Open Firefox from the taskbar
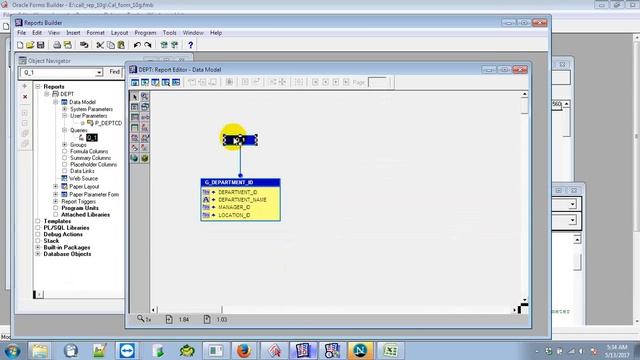Image resolution: width=640 pixels, height=360 pixels. point(244,351)
